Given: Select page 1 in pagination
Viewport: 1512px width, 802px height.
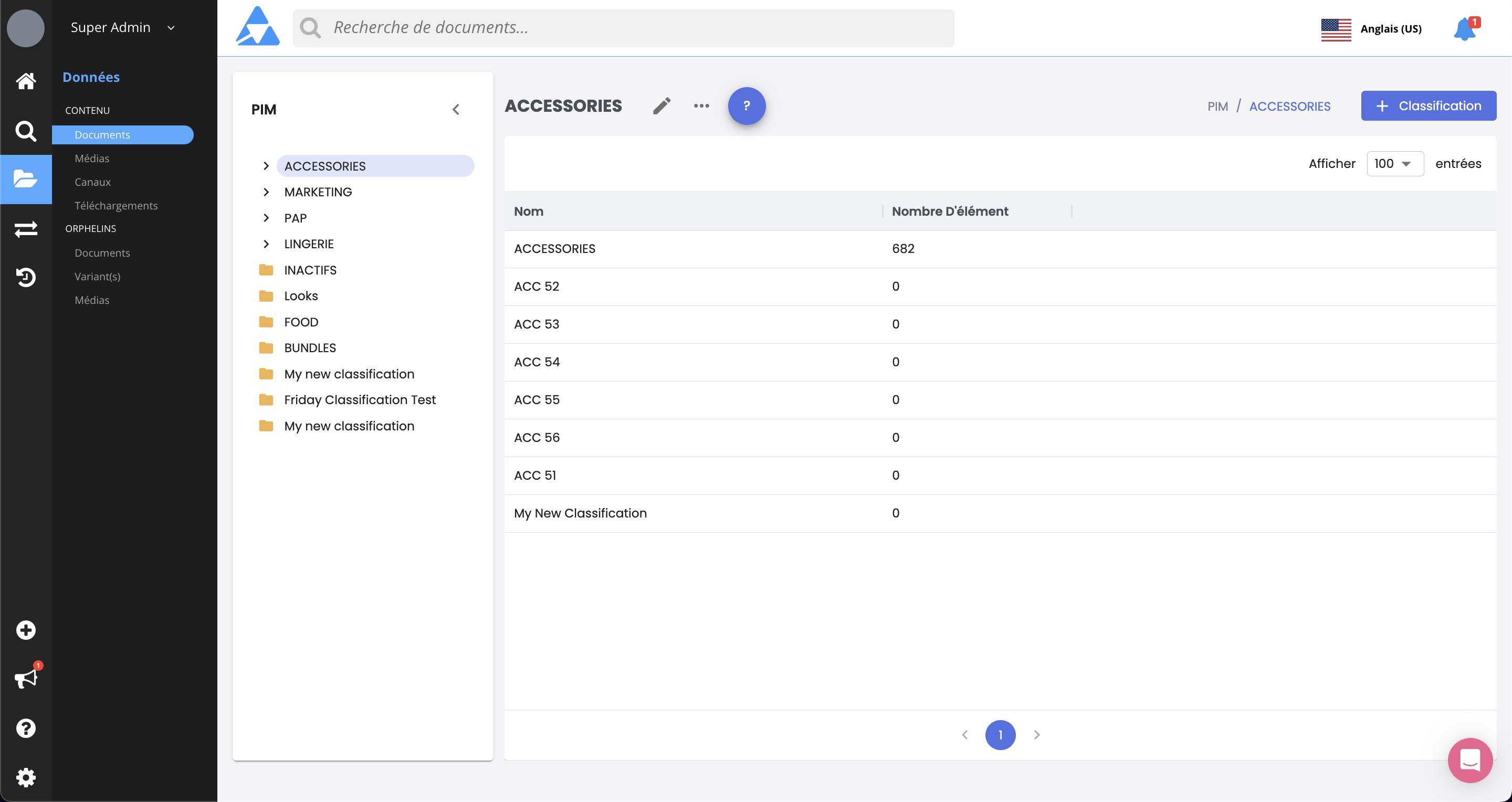Looking at the screenshot, I should pyautogui.click(x=1000, y=734).
